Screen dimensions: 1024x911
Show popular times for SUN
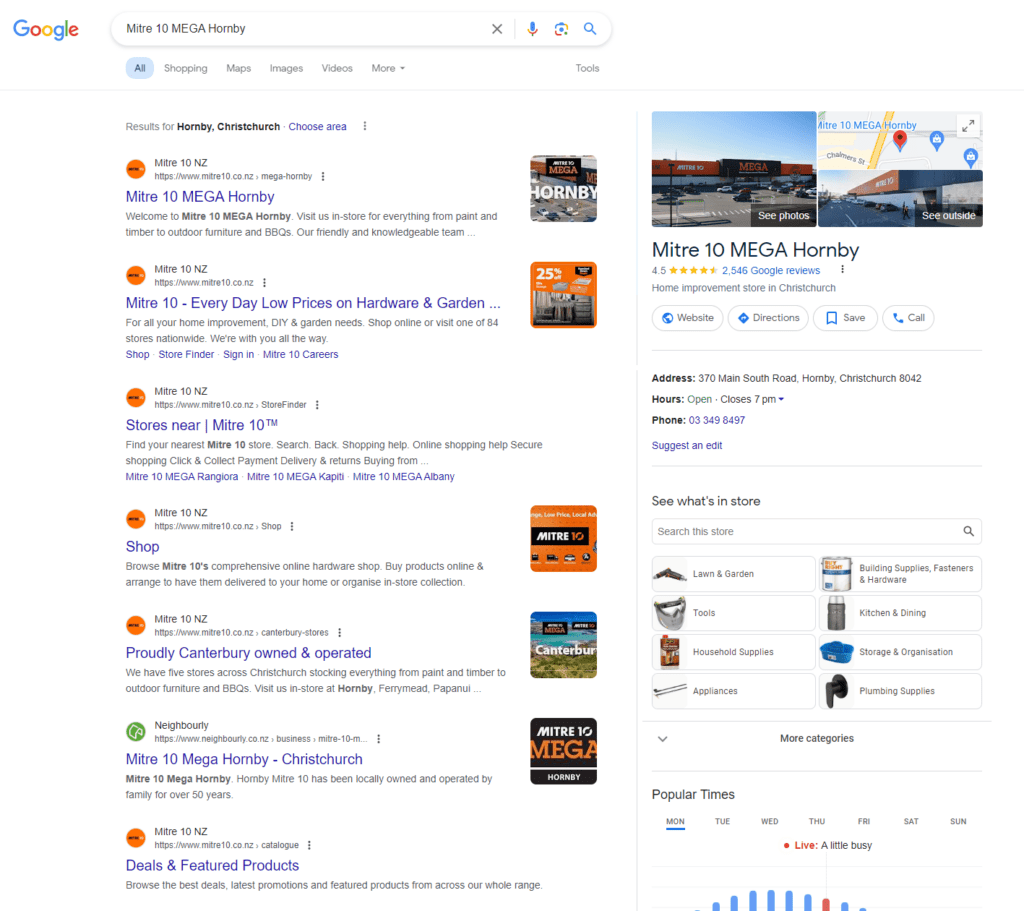pos(958,822)
